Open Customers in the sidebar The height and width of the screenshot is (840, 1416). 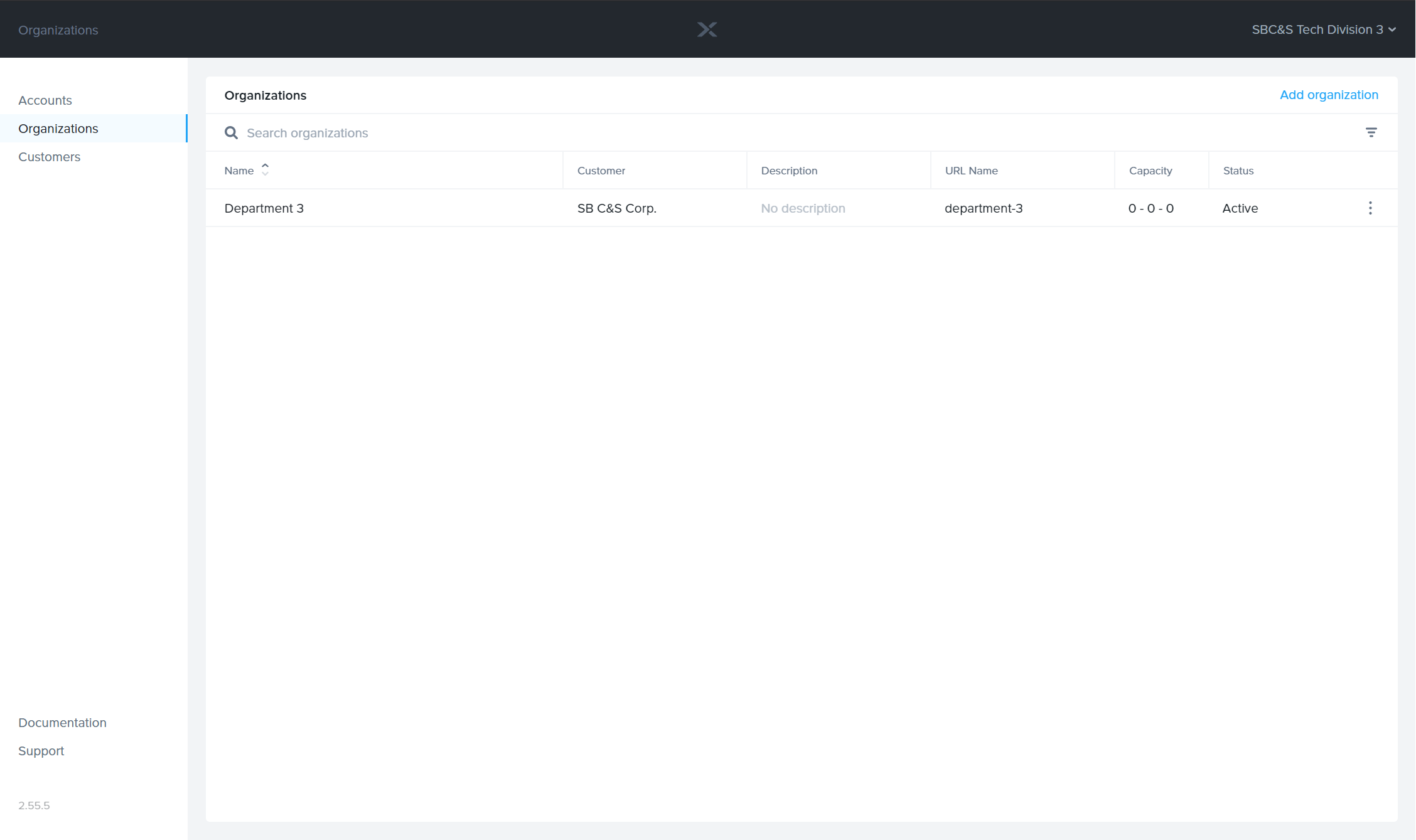[x=50, y=157]
